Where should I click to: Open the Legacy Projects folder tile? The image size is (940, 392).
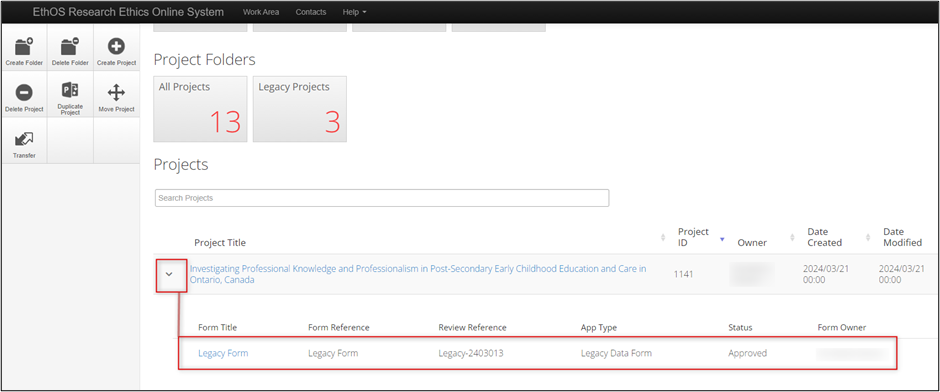coord(300,109)
